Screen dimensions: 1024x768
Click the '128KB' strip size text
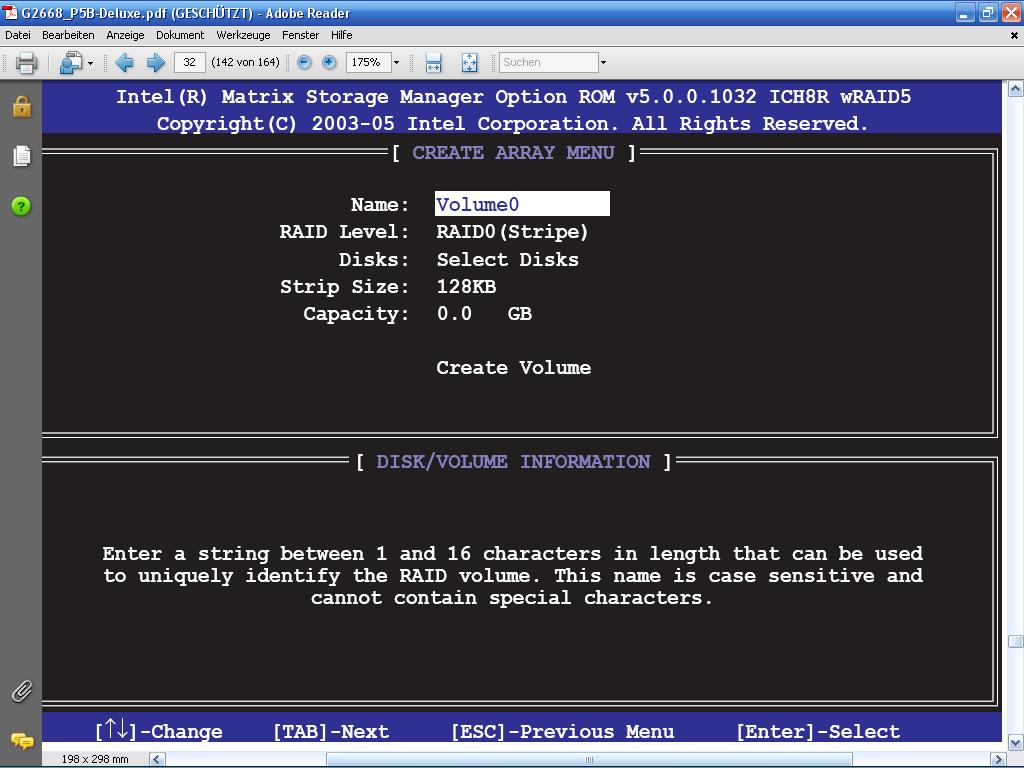[x=466, y=287]
